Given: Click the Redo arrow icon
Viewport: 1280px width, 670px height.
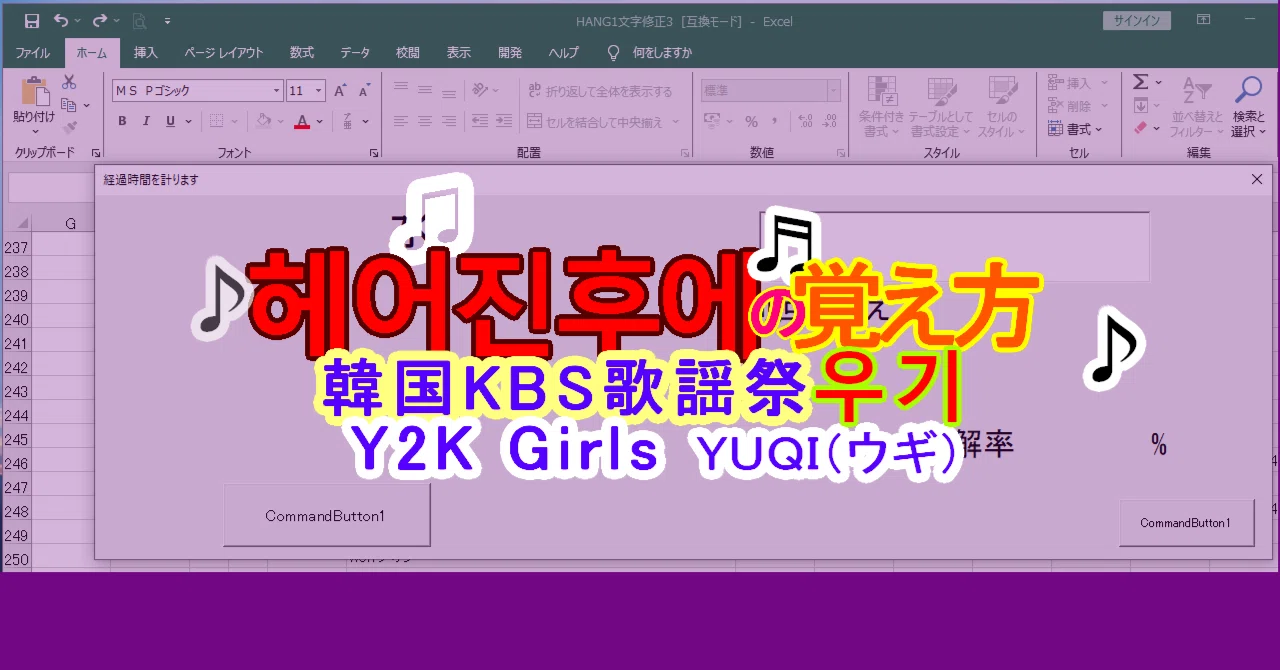Looking at the screenshot, I should (99, 20).
